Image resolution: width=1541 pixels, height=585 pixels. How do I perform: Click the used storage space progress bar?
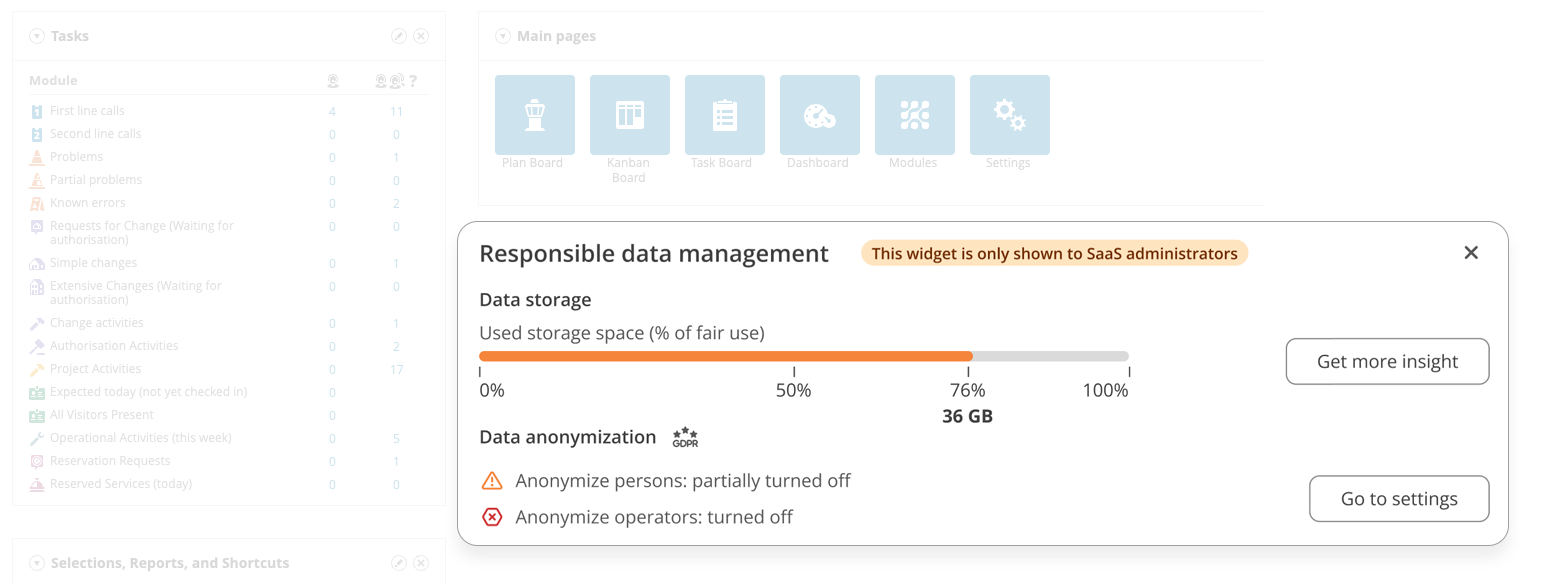pos(804,356)
